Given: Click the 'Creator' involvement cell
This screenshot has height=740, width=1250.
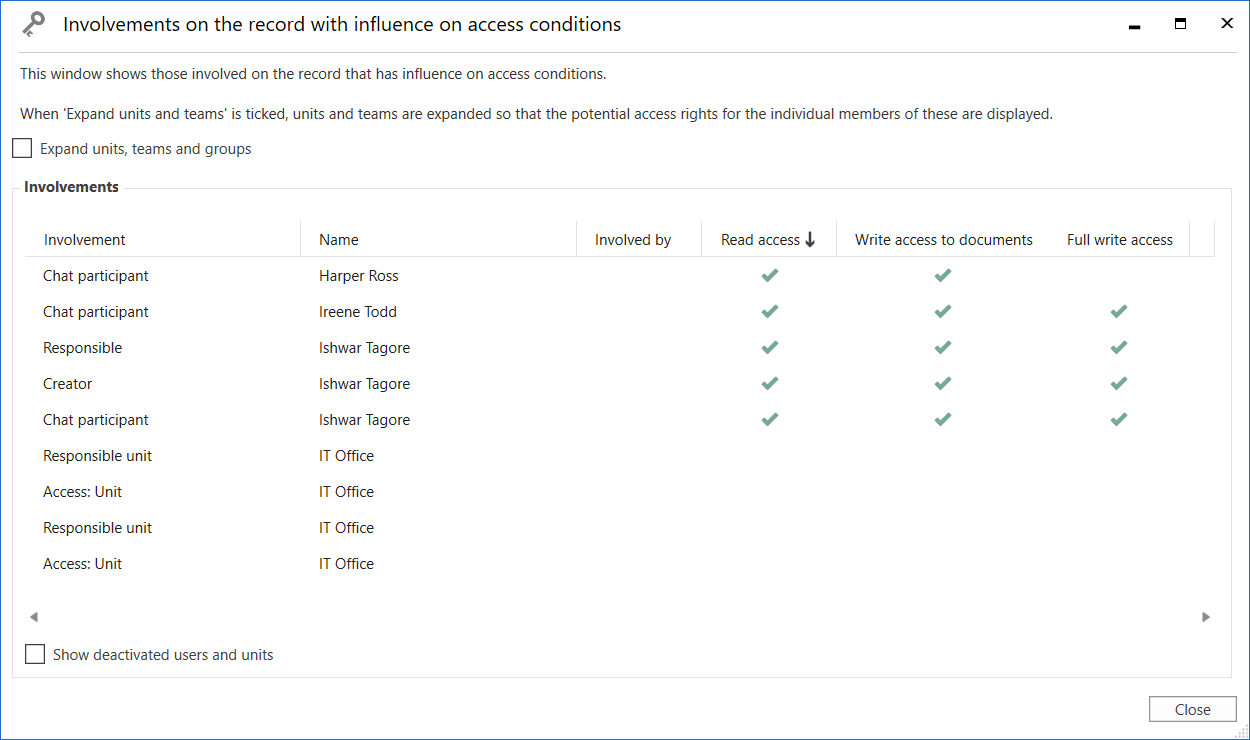Looking at the screenshot, I should coord(68,384).
